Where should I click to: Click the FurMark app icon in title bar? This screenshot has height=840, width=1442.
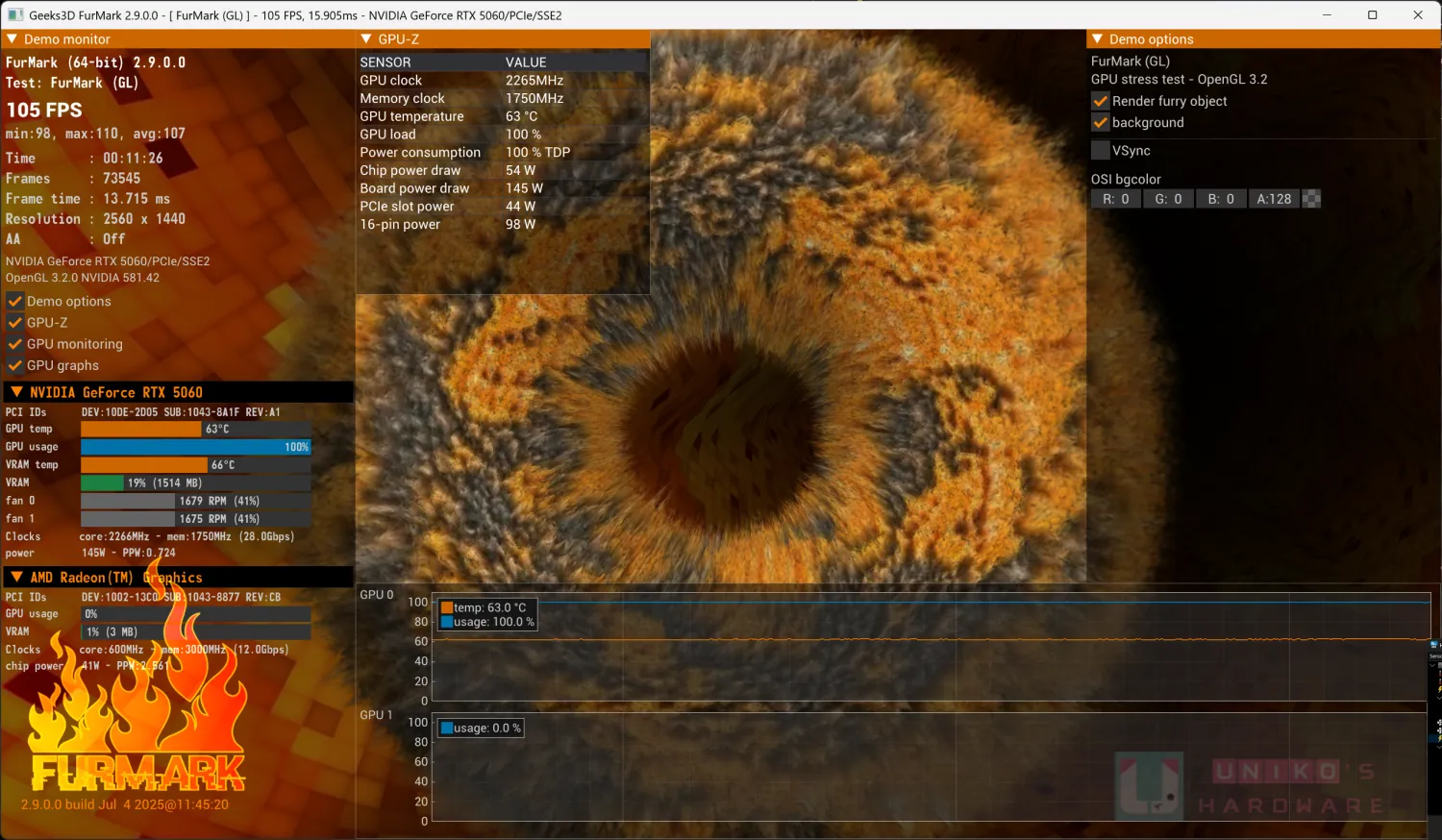(x=15, y=15)
